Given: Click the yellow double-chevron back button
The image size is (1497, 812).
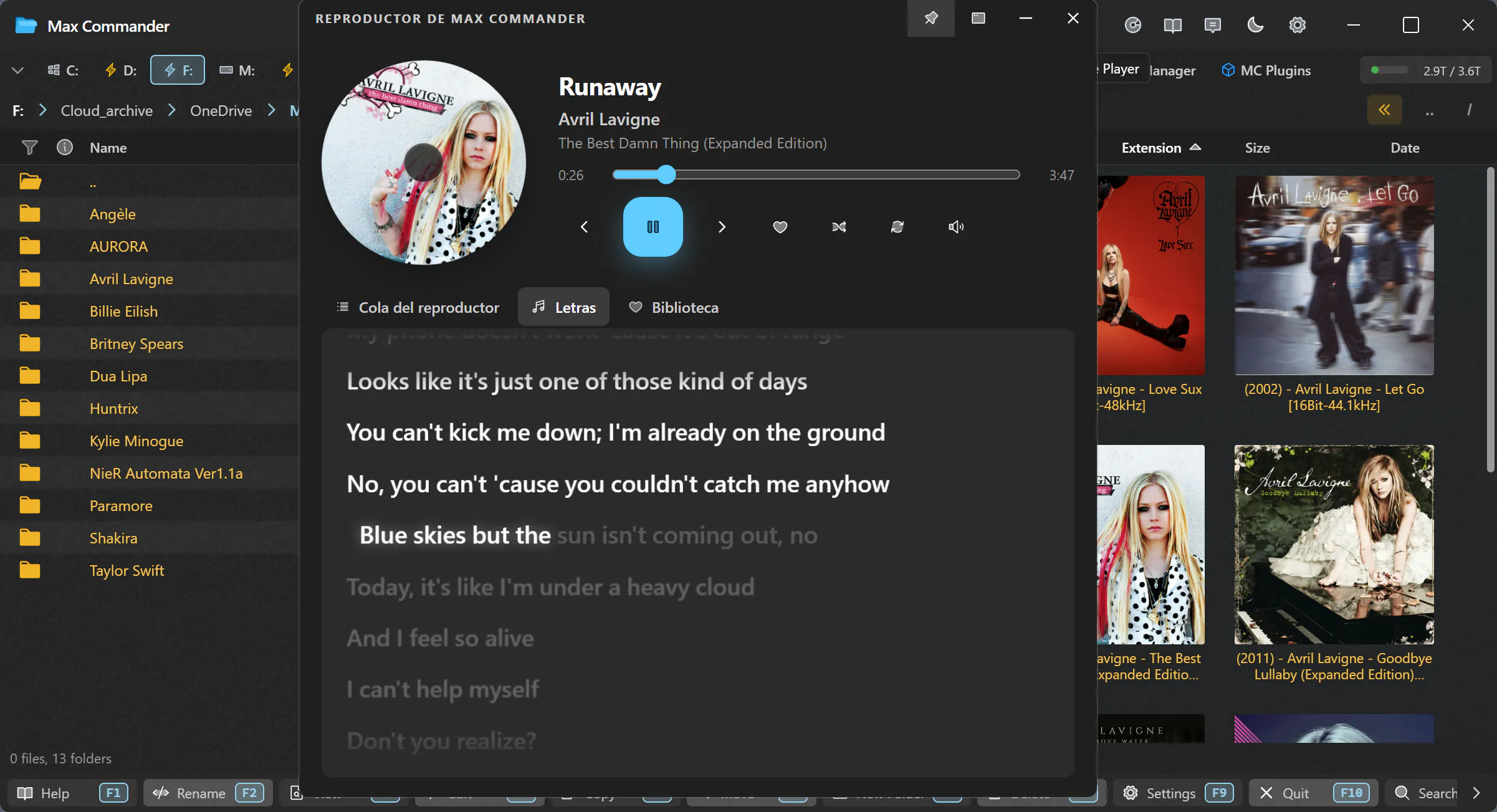Looking at the screenshot, I should tap(1385, 110).
